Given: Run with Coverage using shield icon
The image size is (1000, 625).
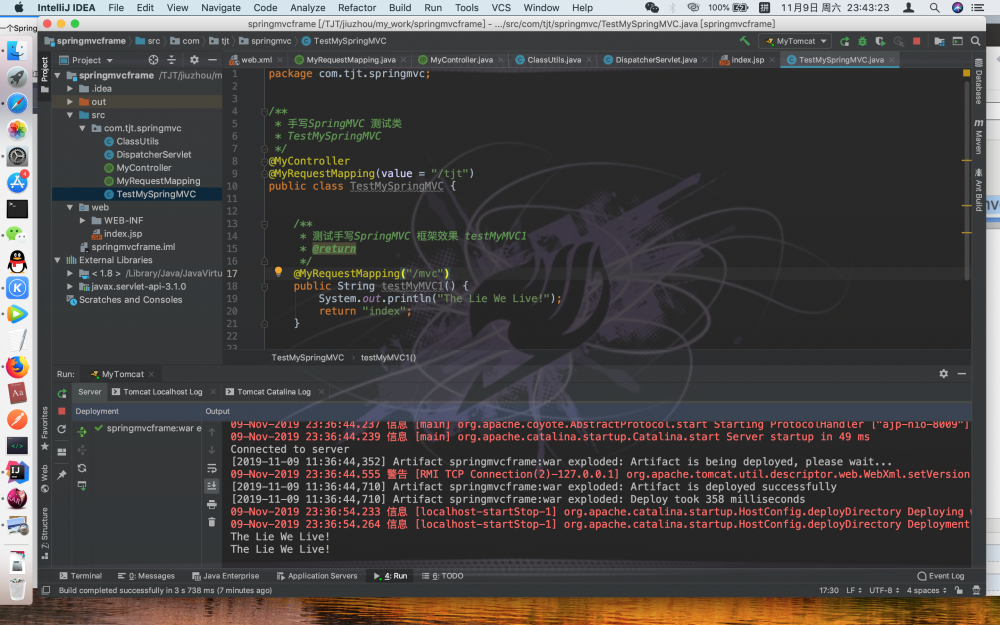Looking at the screenshot, I should click(x=878, y=41).
